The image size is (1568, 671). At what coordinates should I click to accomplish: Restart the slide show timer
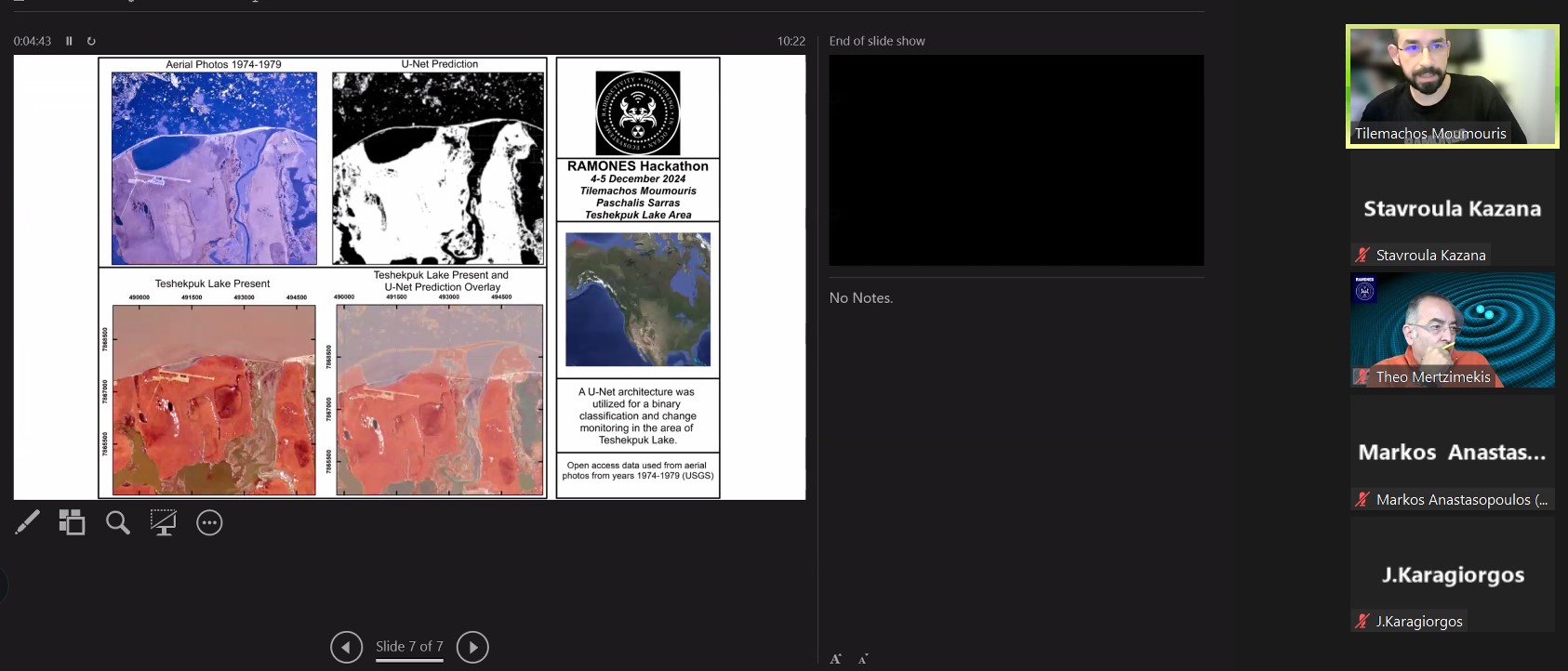click(91, 41)
